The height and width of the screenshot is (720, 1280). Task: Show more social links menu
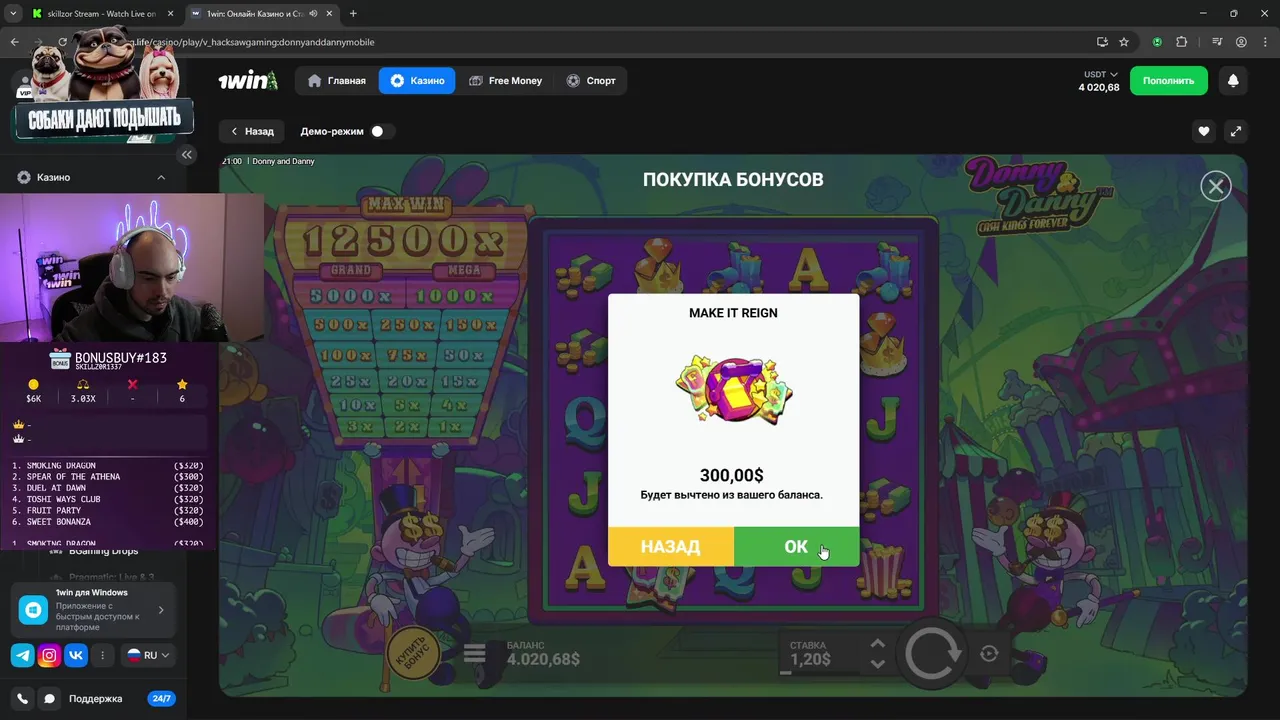pos(102,656)
